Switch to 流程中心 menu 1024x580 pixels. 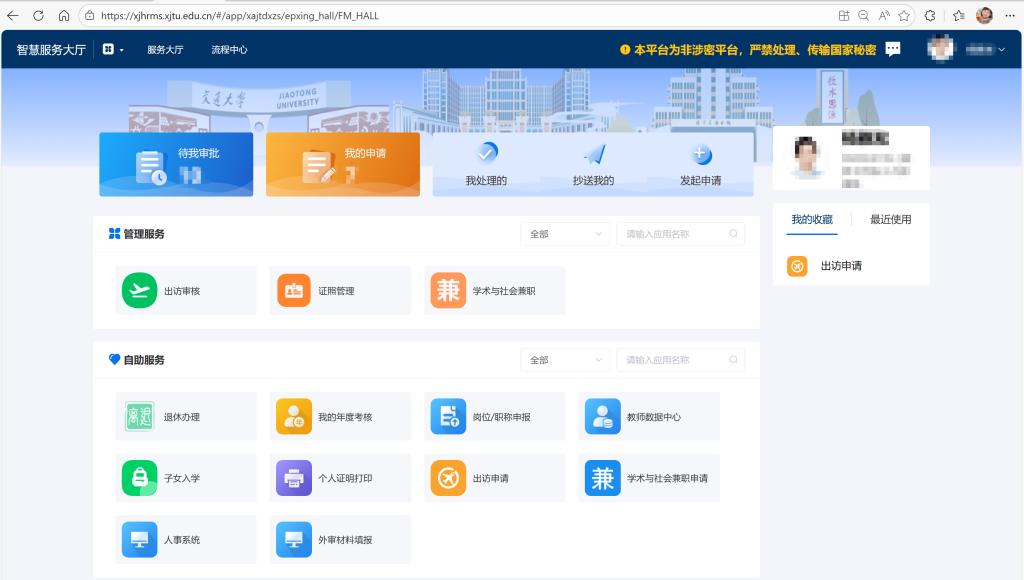point(229,49)
